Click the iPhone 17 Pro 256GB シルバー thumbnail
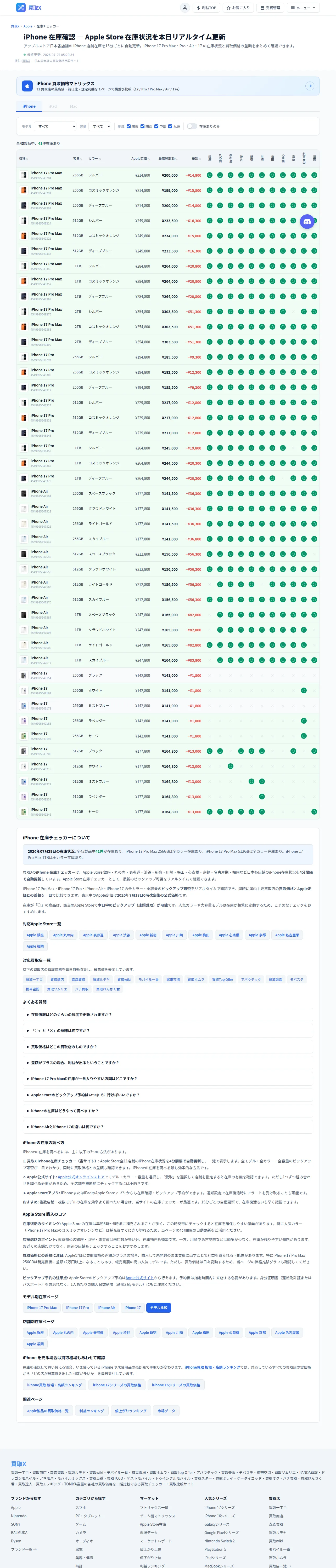Image resolution: width=336 pixels, height=1568 pixels. [24, 357]
